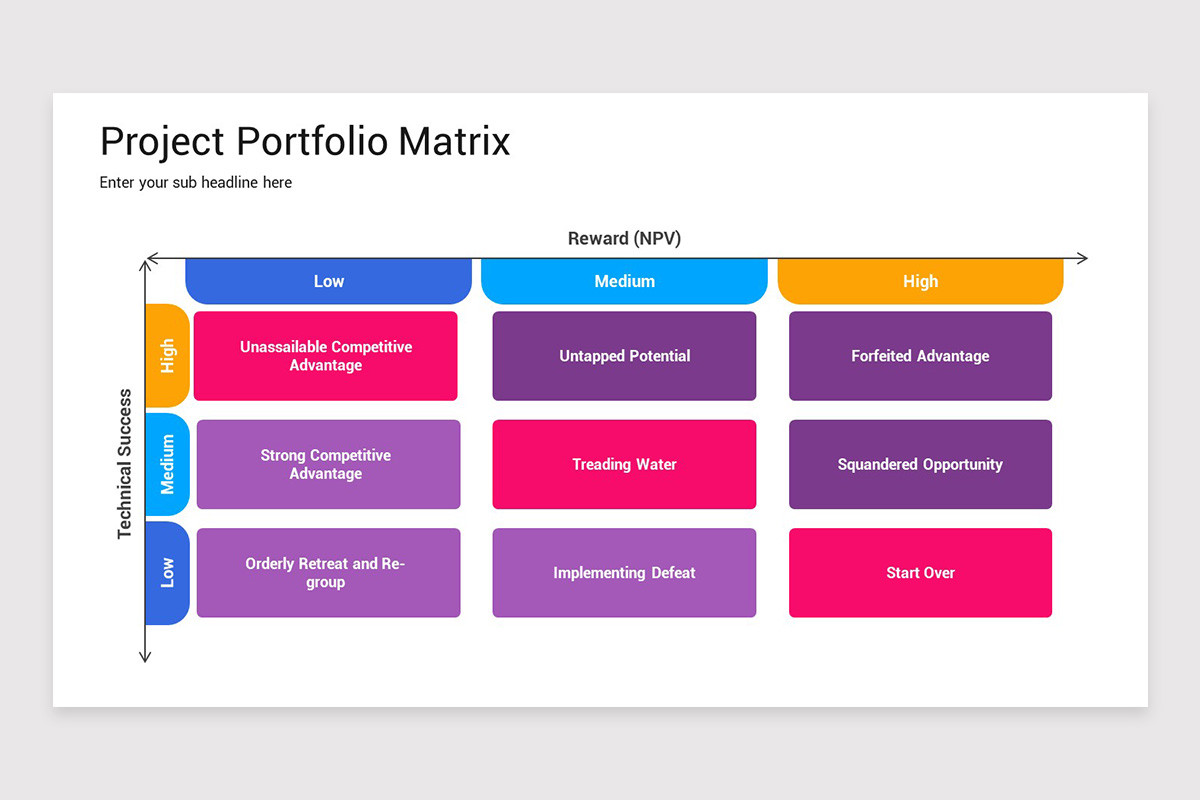Select the orange High column header

pyautogui.click(x=920, y=281)
